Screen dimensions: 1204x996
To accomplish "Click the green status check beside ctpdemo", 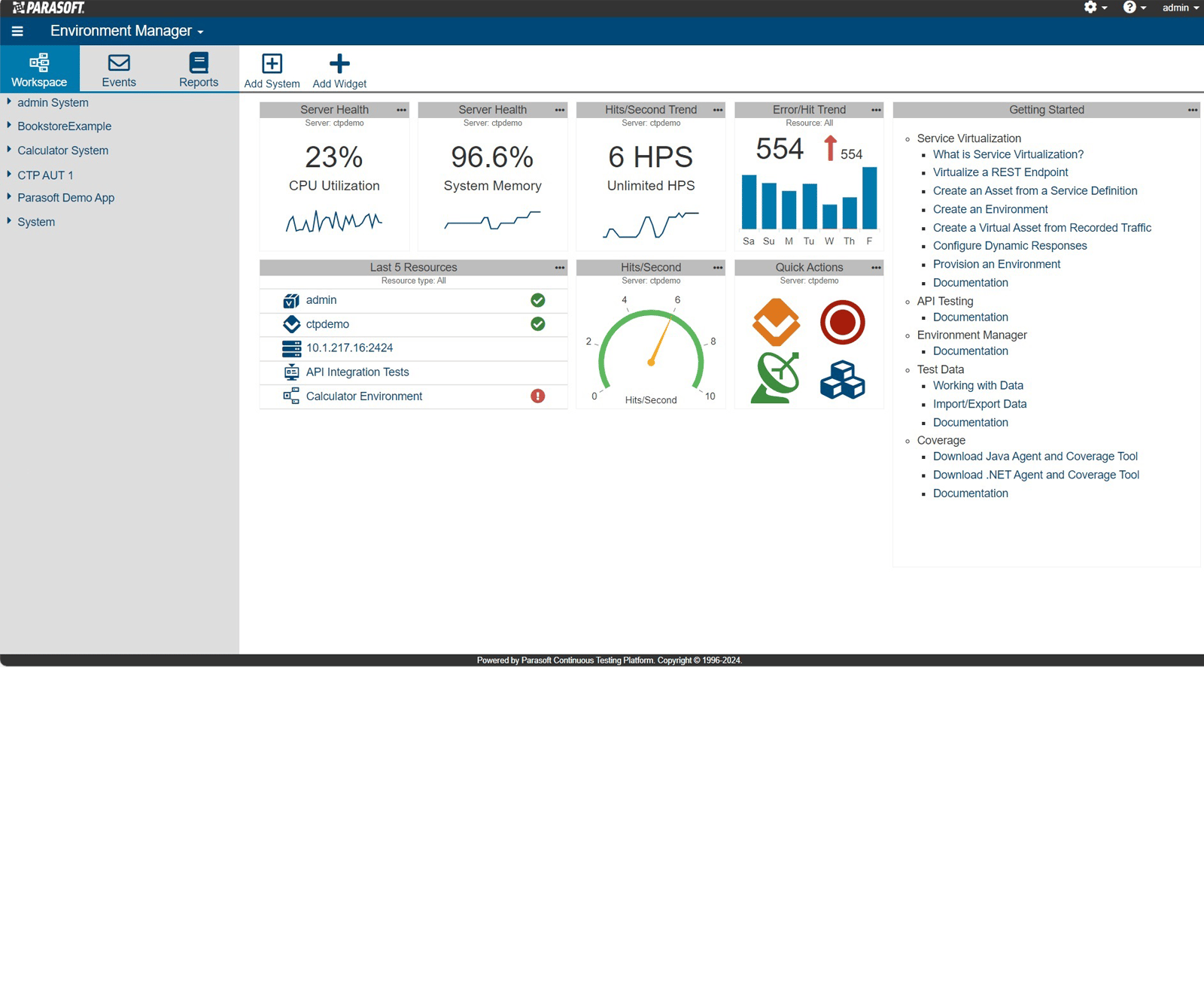I will 537,324.
